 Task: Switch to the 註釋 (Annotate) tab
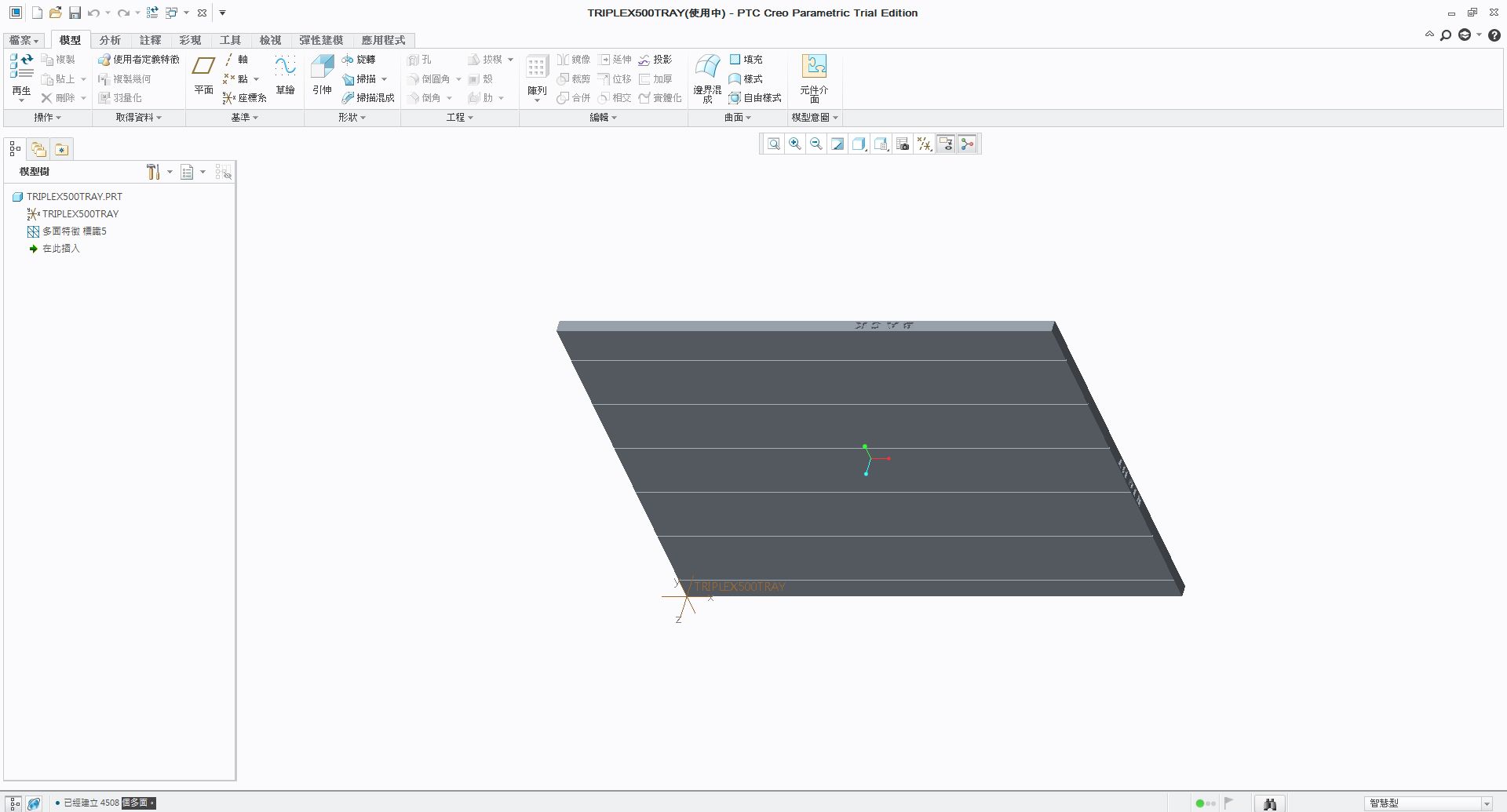point(150,40)
